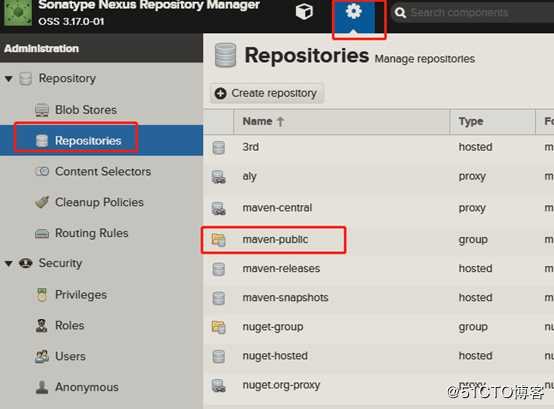Click the Roles person icon
Image resolution: width=554 pixels, height=409 pixels.
[42, 326]
